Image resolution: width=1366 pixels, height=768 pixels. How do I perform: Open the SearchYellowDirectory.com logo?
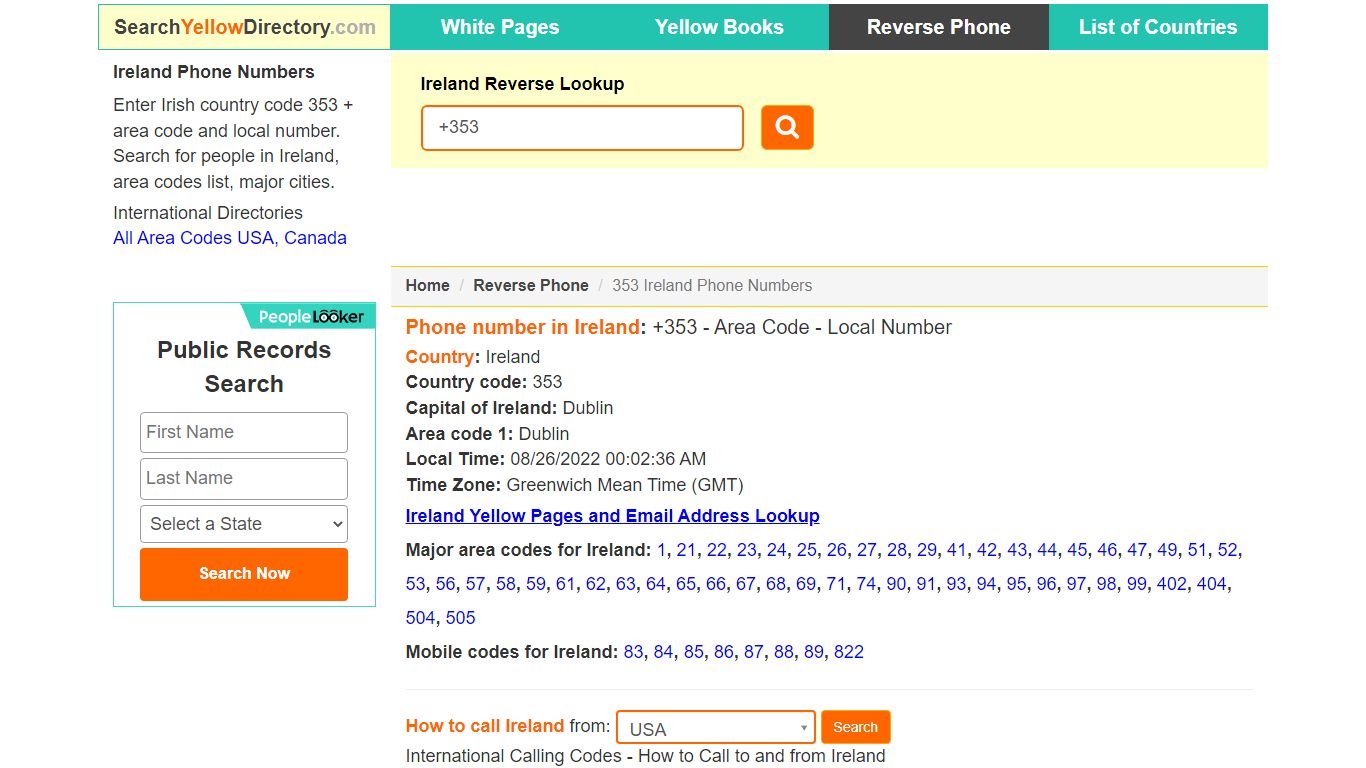244,27
